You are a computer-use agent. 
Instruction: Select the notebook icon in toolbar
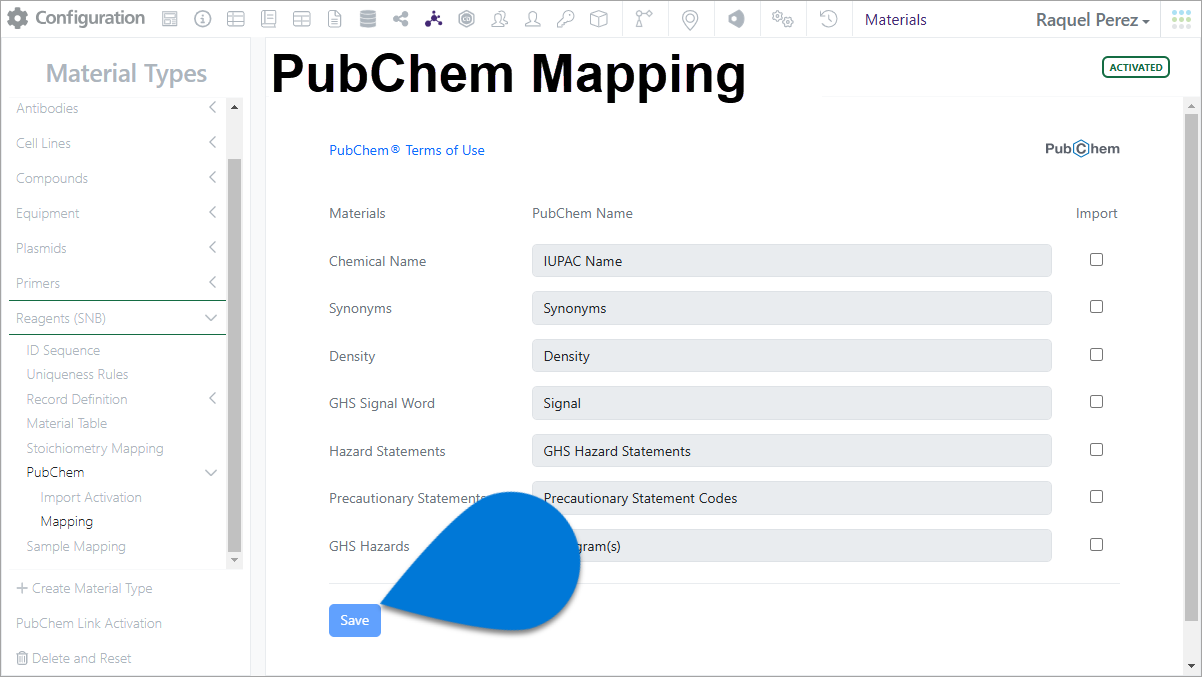coord(268,19)
